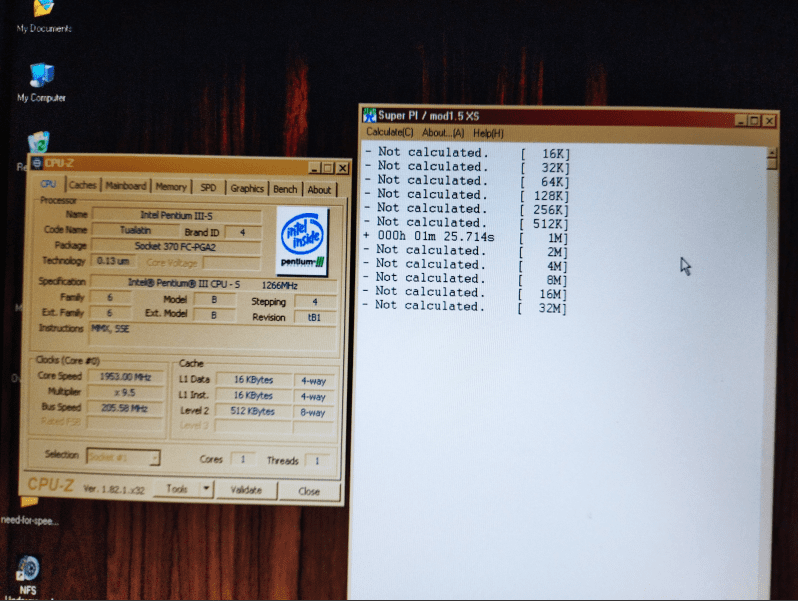Viewport: 798px width, 601px height.
Task: Close the CPU-Z window
Action: (343, 168)
